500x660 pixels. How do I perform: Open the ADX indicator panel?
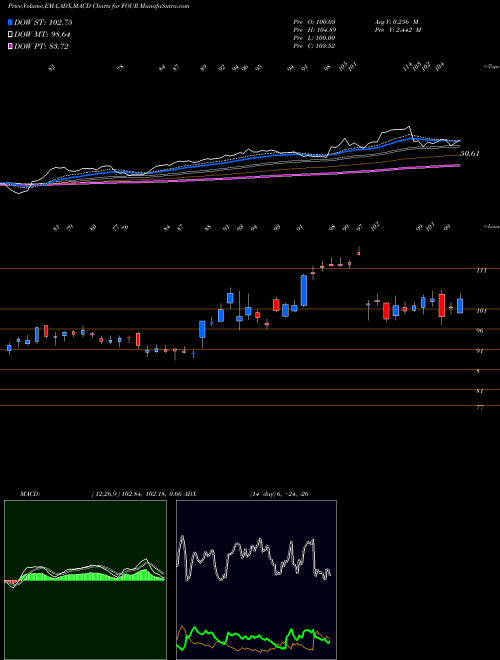click(x=256, y=580)
